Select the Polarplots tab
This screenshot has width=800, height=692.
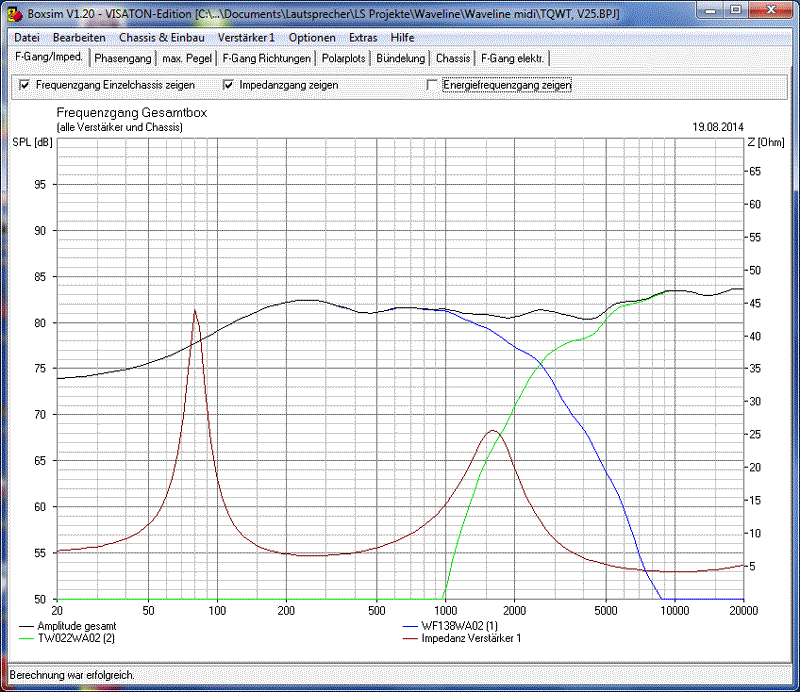click(x=343, y=58)
